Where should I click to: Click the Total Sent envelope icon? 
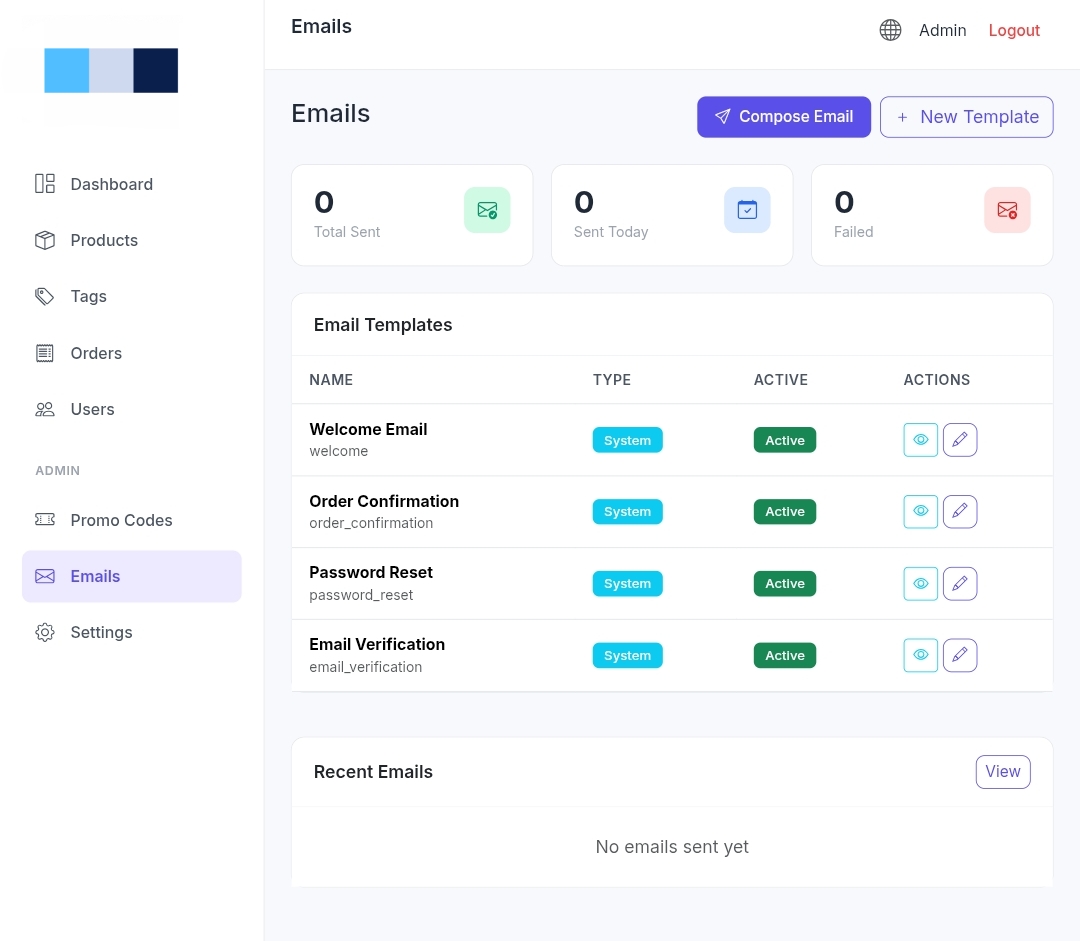(x=487, y=210)
